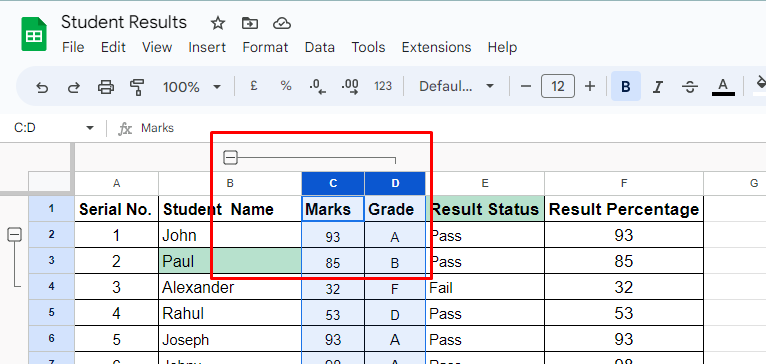Select row 1 header

tap(51, 209)
